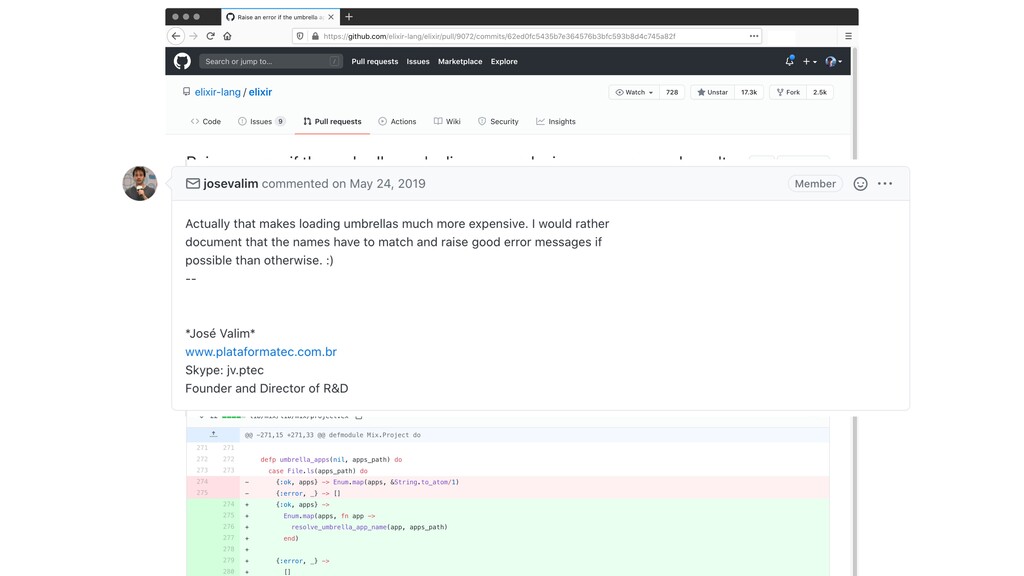This screenshot has width=1024, height=576.
Task: View the 2.5k forks count
Action: click(x=820, y=92)
